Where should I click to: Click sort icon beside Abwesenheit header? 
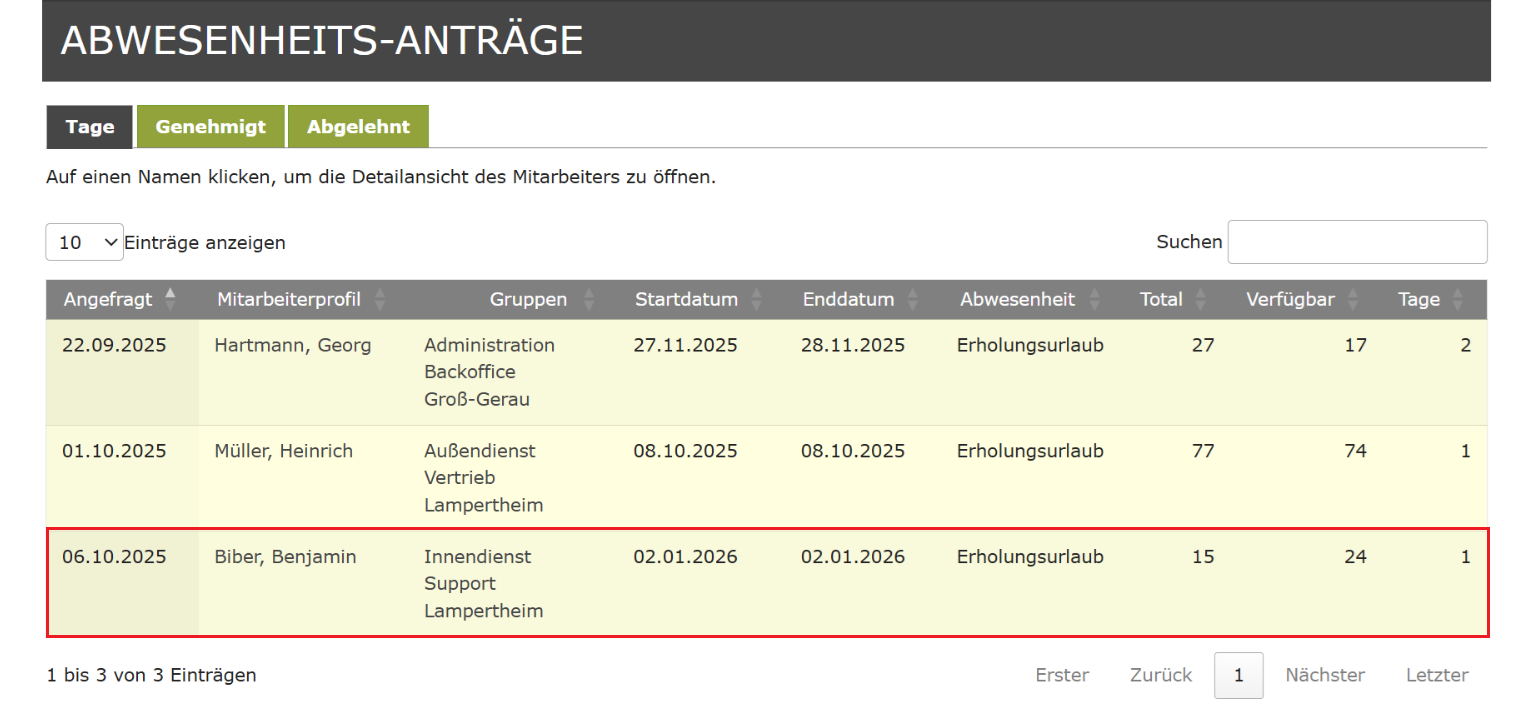pos(1094,299)
